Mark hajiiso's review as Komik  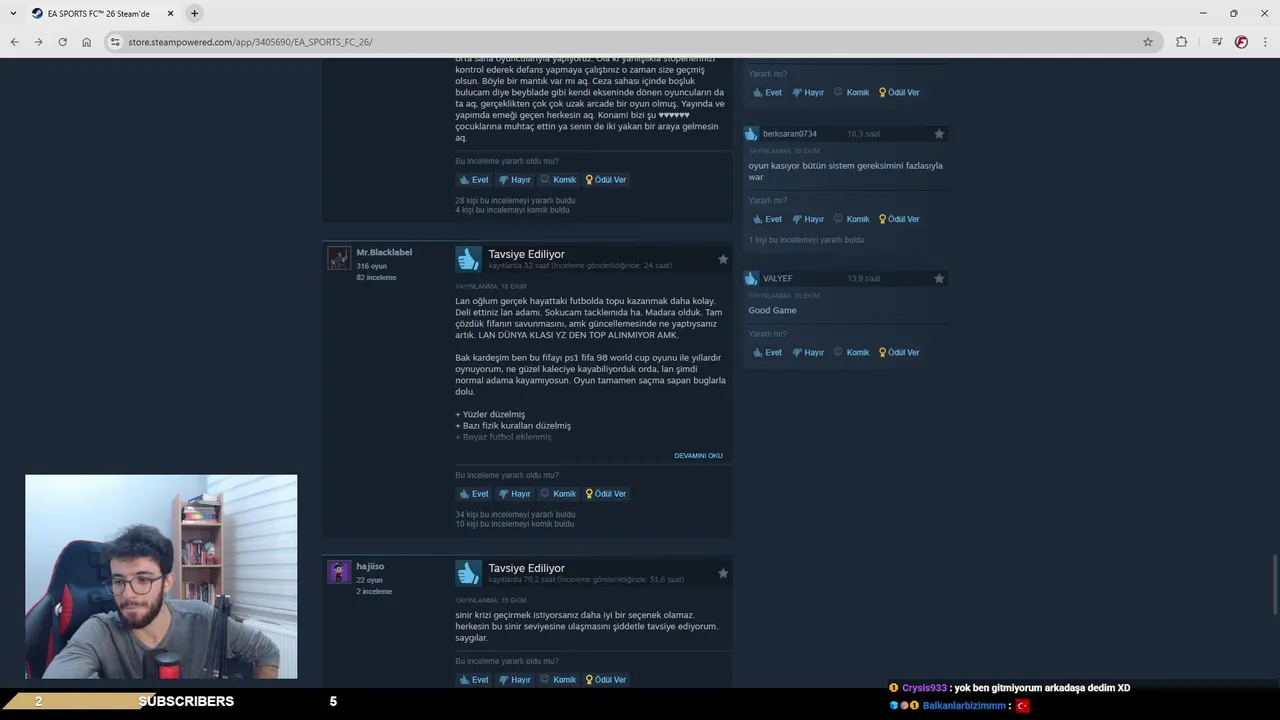(558, 680)
